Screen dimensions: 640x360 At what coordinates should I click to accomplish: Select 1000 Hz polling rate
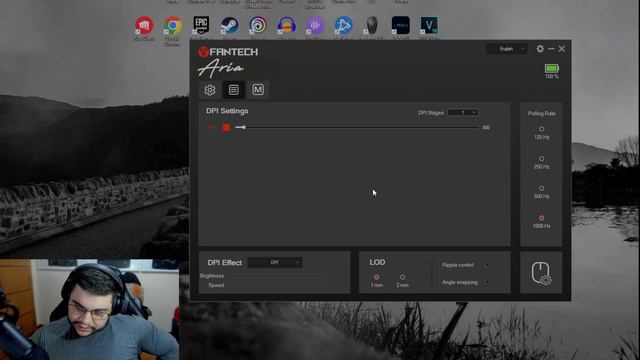(x=542, y=218)
